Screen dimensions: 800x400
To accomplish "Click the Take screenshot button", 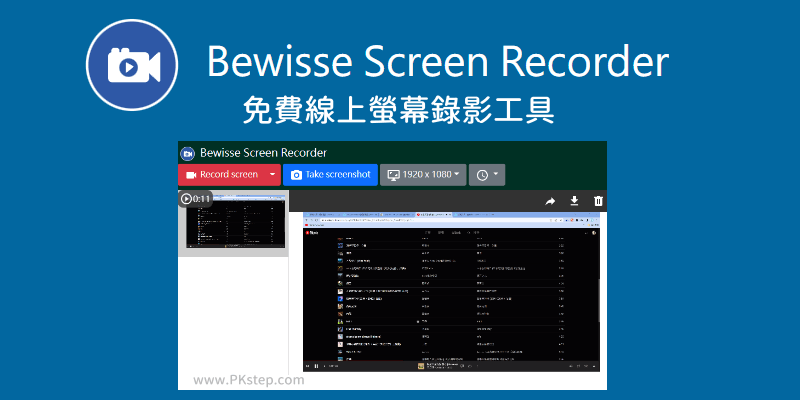I will 331,174.
